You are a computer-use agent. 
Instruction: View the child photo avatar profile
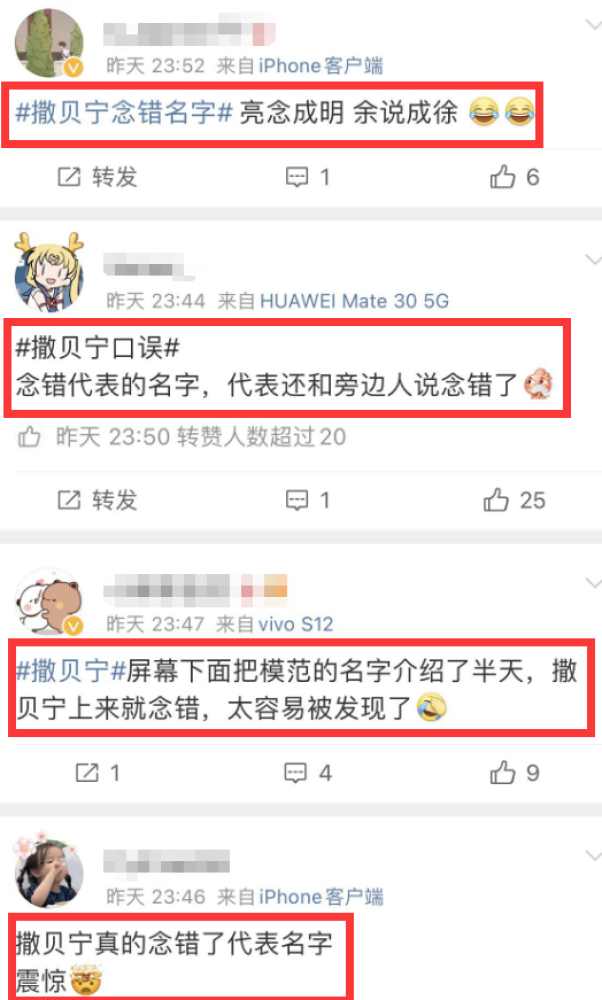pyautogui.click(x=49, y=870)
